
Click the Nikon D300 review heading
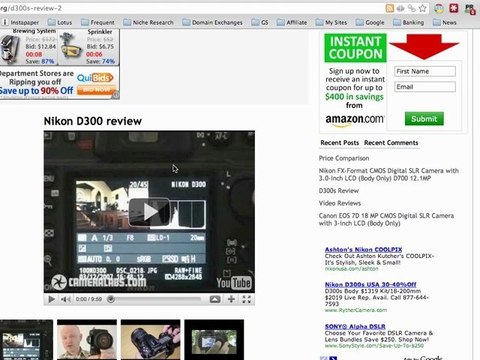coord(93,121)
